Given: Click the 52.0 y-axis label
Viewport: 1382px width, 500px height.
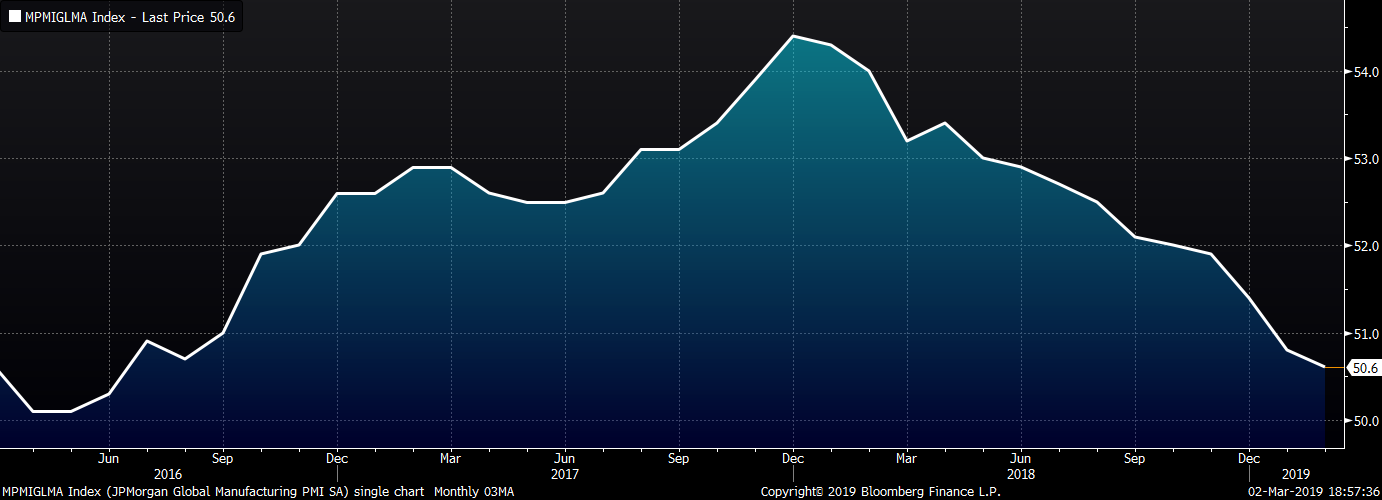Looking at the screenshot, I should click(x=1366, y=246).
